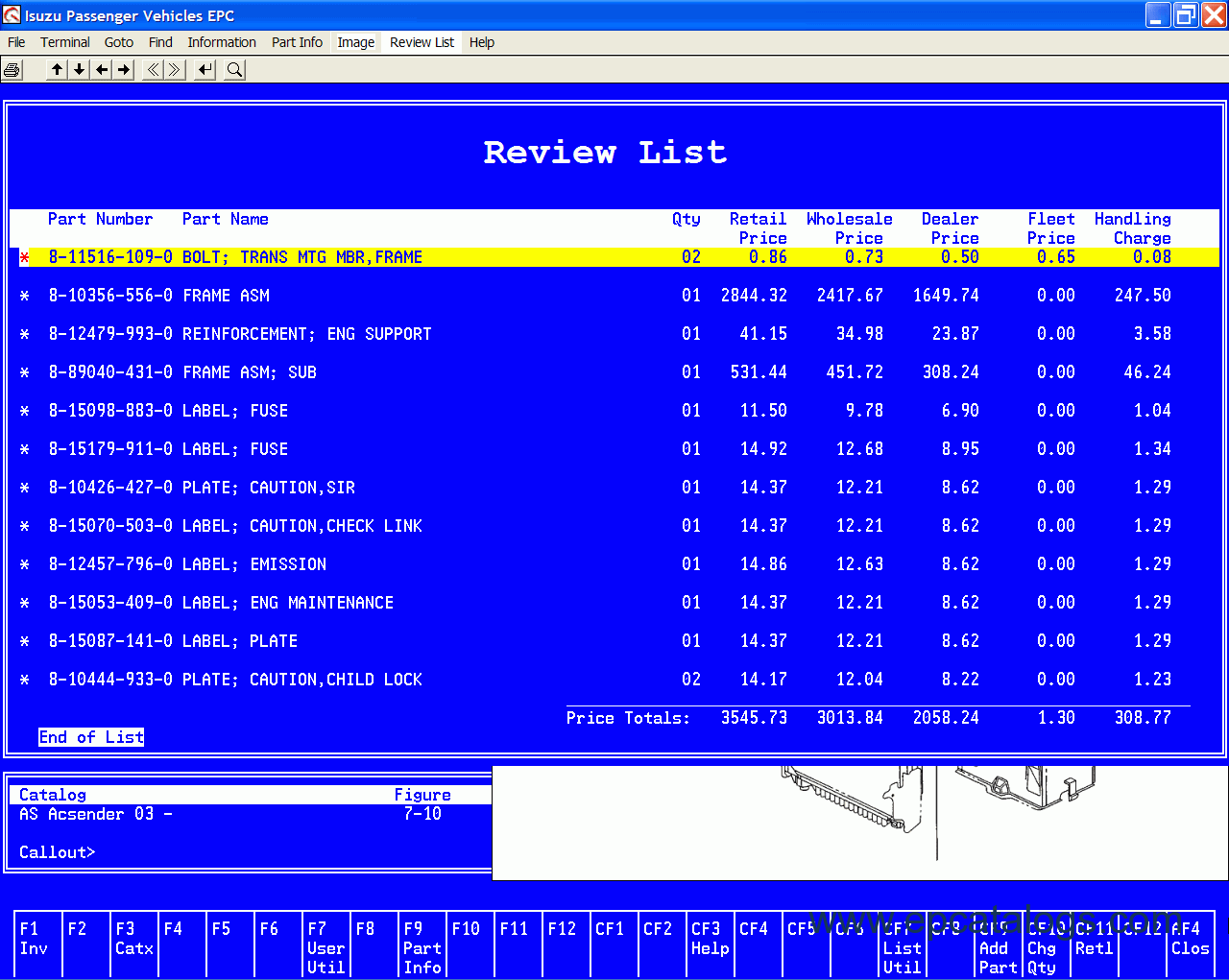Open the Goto menu
1229x980 pixels.
point(119,42)
